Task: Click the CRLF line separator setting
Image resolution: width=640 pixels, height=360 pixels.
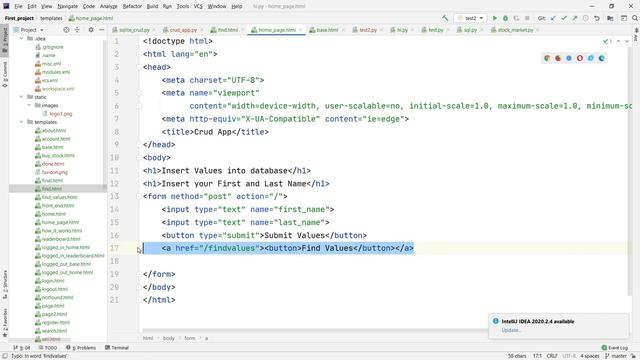Action: click(x=552, y=356)
